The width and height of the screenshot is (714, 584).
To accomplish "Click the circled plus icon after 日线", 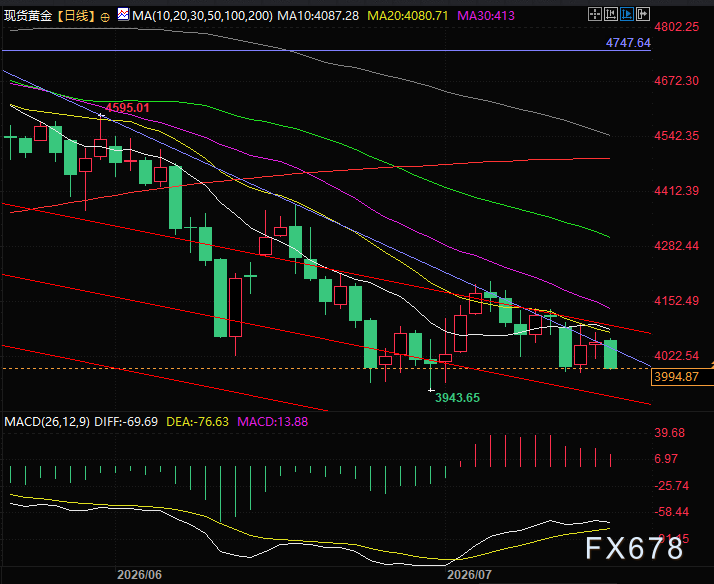I will pyautogui.click(x=105, y=17).
